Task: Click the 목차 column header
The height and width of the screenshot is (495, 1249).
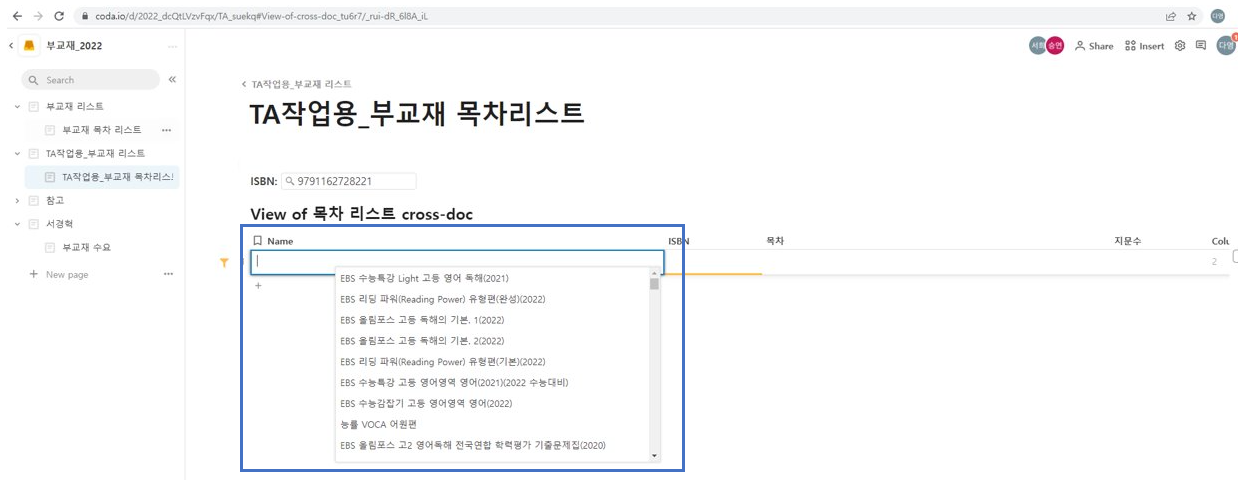Action: (775, 241)
